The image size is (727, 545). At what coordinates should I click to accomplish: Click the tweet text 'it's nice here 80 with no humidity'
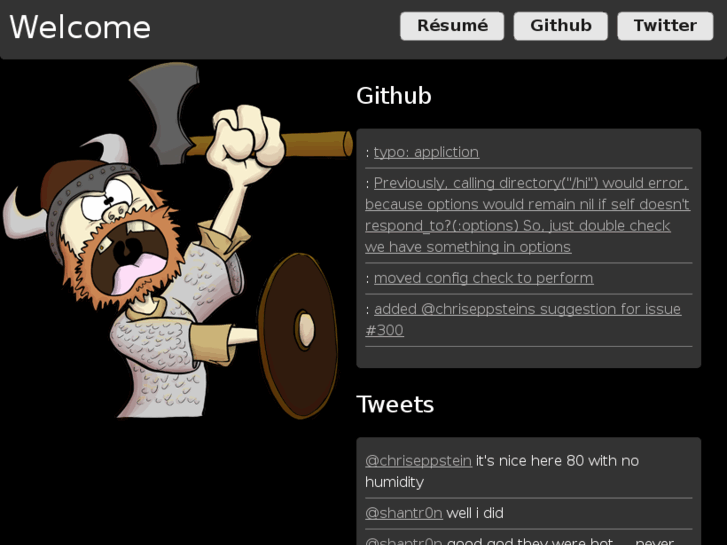click(x=502, y=471)
